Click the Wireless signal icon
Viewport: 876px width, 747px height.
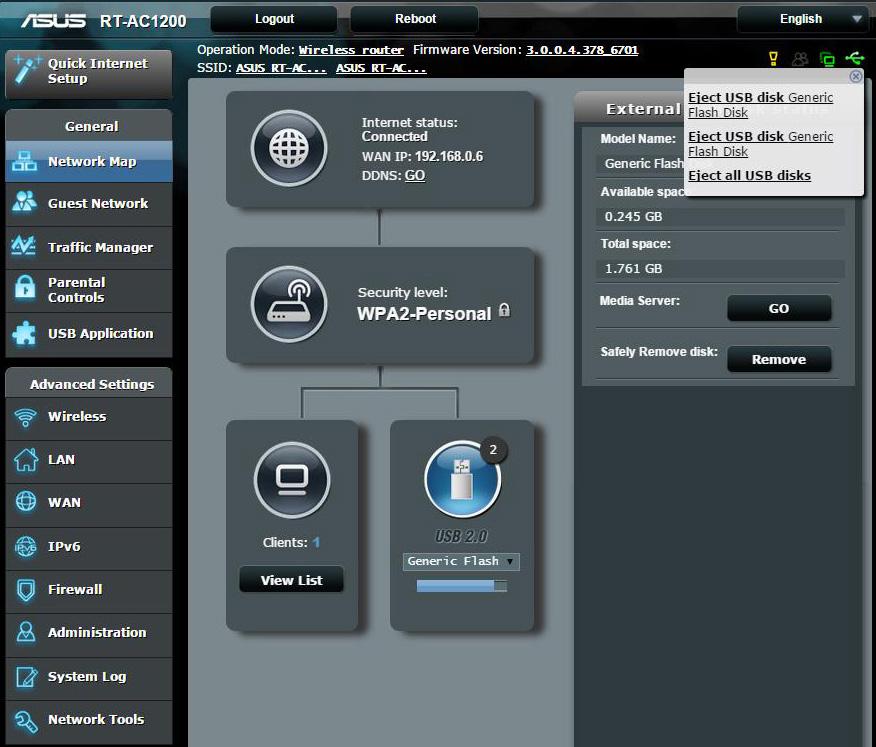[x=25, y=417]
